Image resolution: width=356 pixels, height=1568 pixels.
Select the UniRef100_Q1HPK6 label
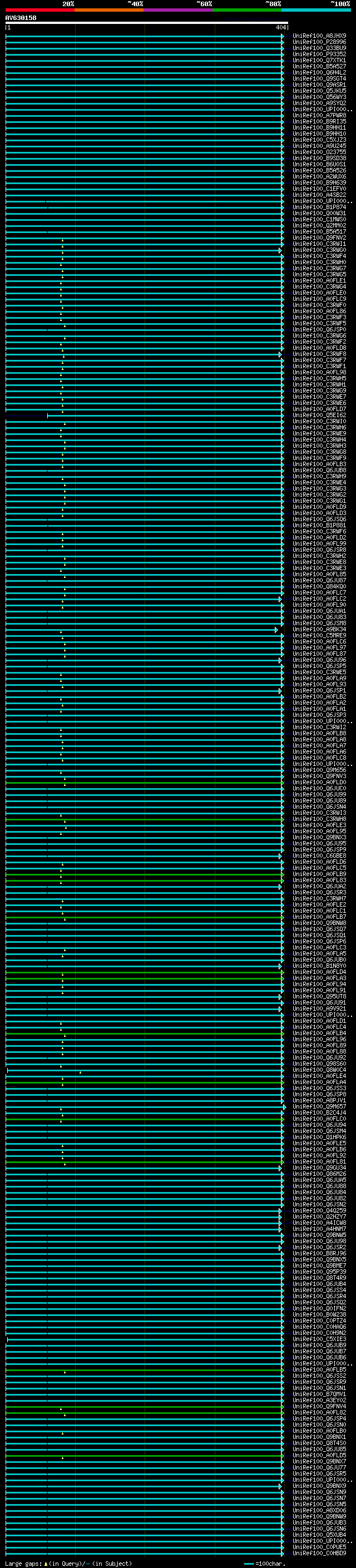319,1137
